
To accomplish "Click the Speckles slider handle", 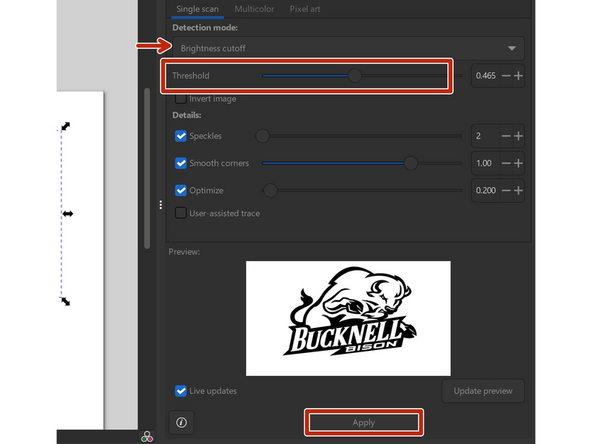I will coord(262,136).
